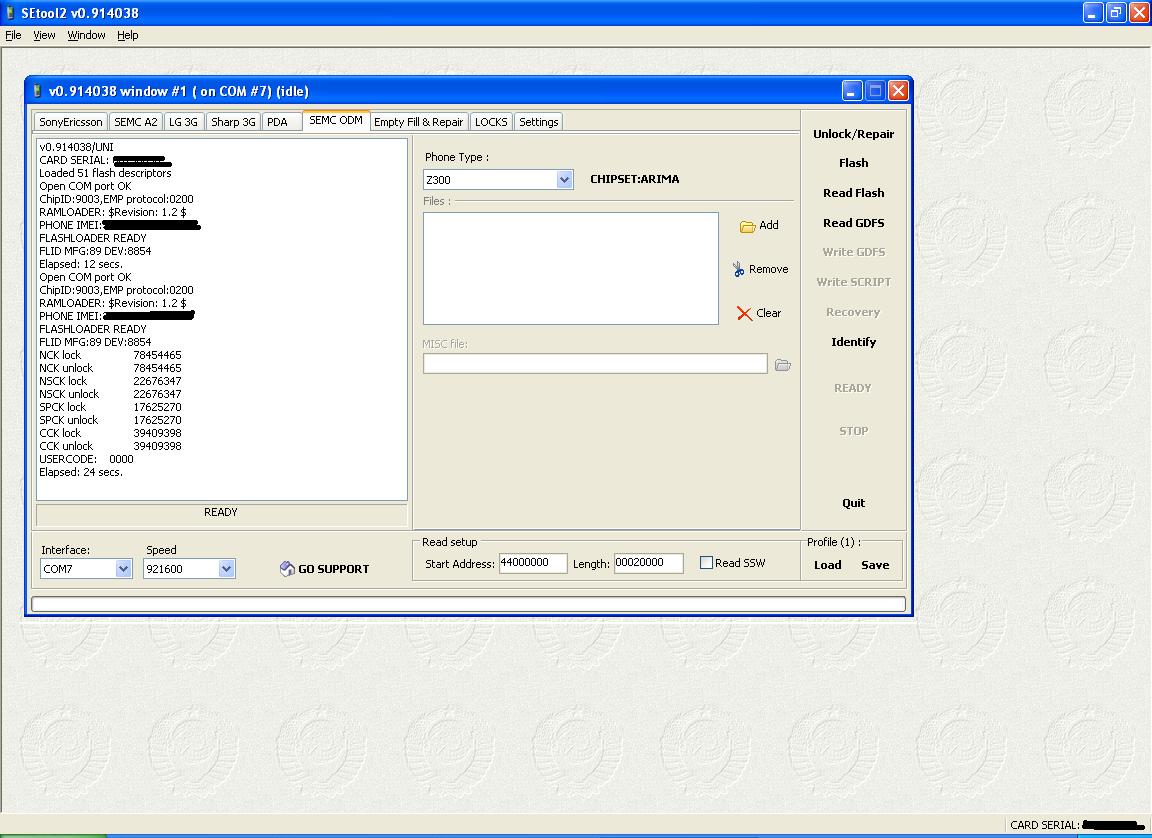Image resolution: width=1152 pixels, height=838 pixels.
Task: Click the MISC file path field
Action: click(x=595, y=364)
